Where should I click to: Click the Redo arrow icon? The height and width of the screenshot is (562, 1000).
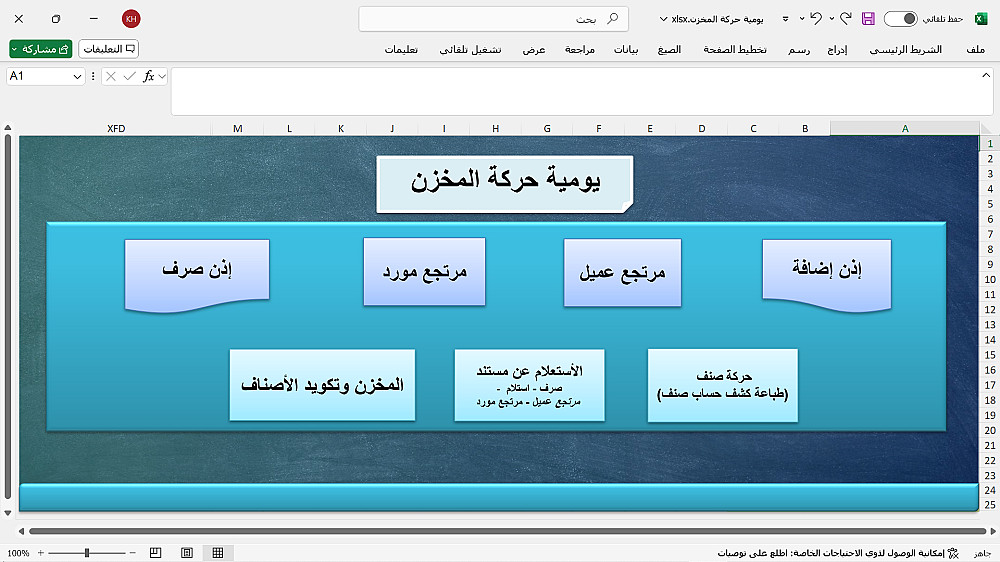point(846,18)
